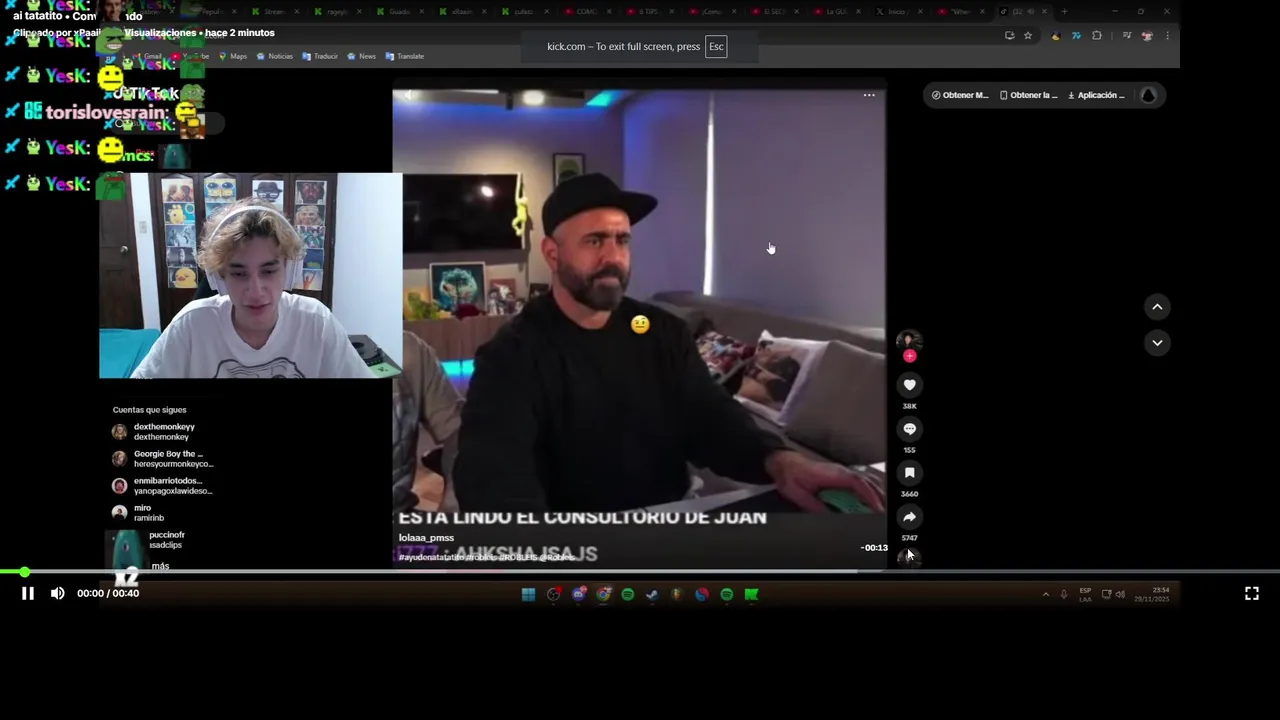Click the streamer webcam overlay
Screen dimensions: 1280x720
pos(251,275)
